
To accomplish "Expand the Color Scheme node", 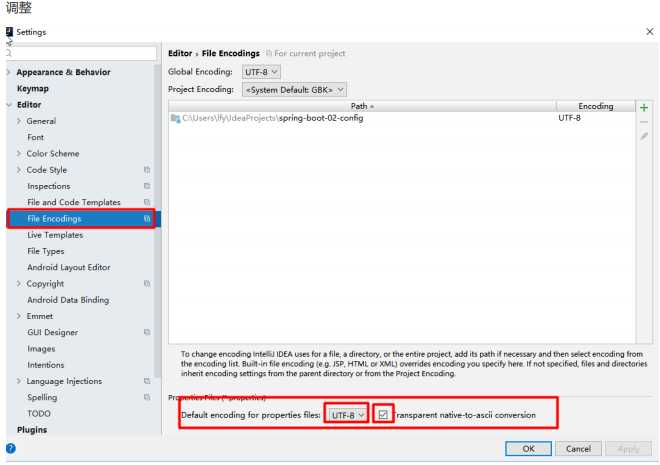I will point(19,154).
